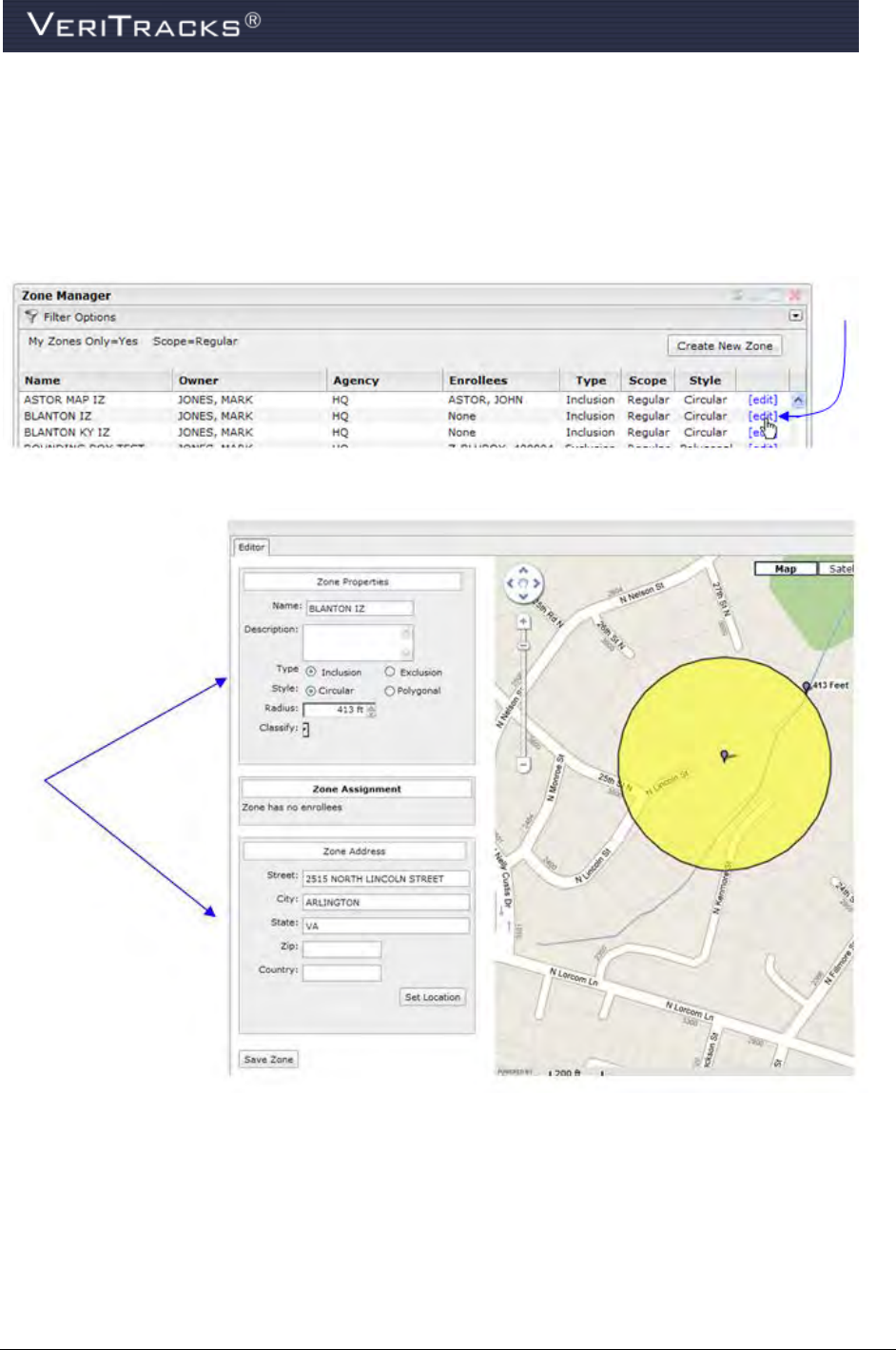Click the Description box scroll-down arrow
Viewport: 896px width, 1350px height.
(x=407, y=653)
